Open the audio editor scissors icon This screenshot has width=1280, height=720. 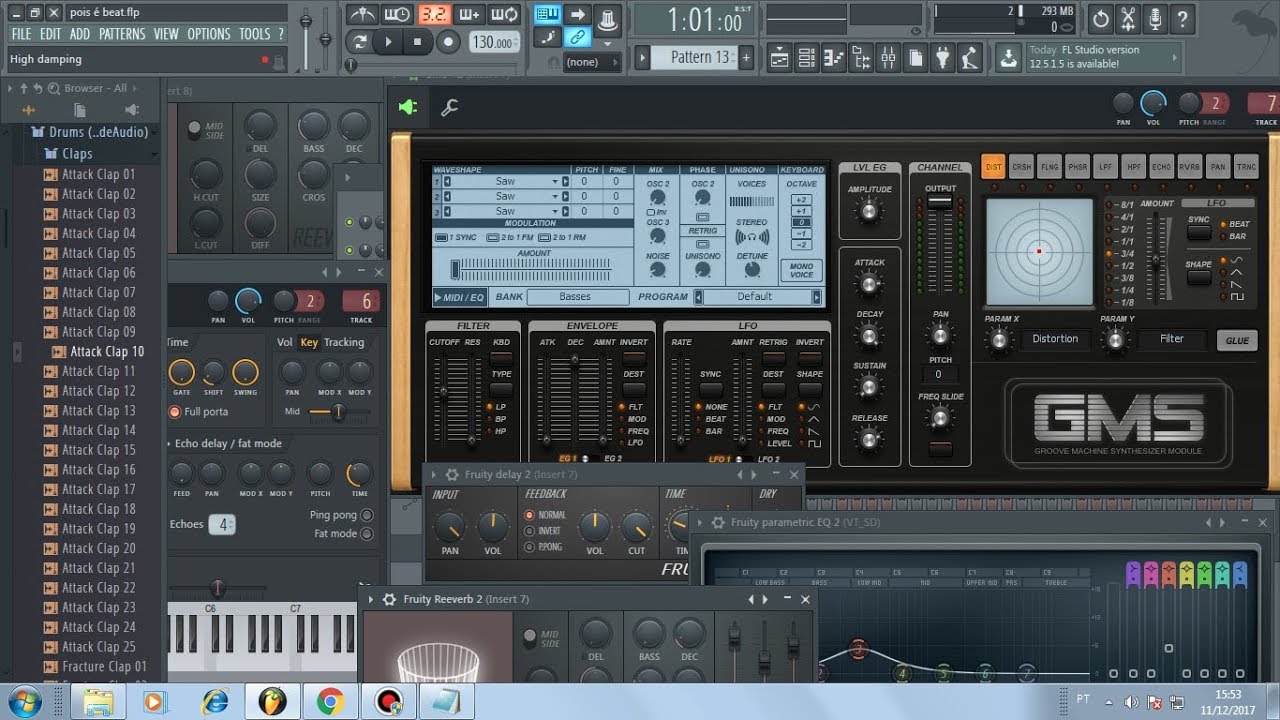tap(1128, 18)
